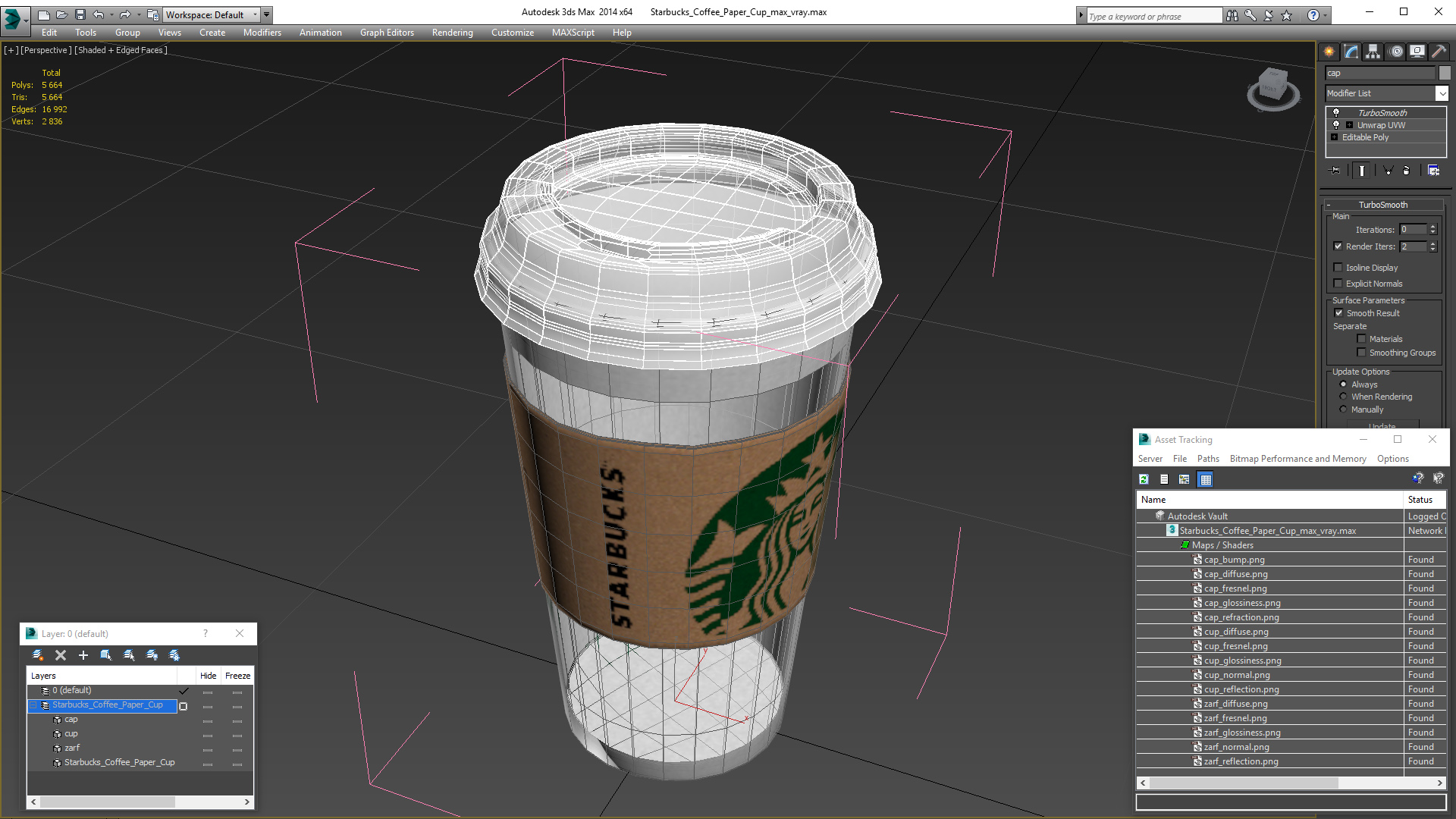Screen dimensions: 1456x819
Task: Open Configure Modifier Sets icon
Action: click(1433, 171)
